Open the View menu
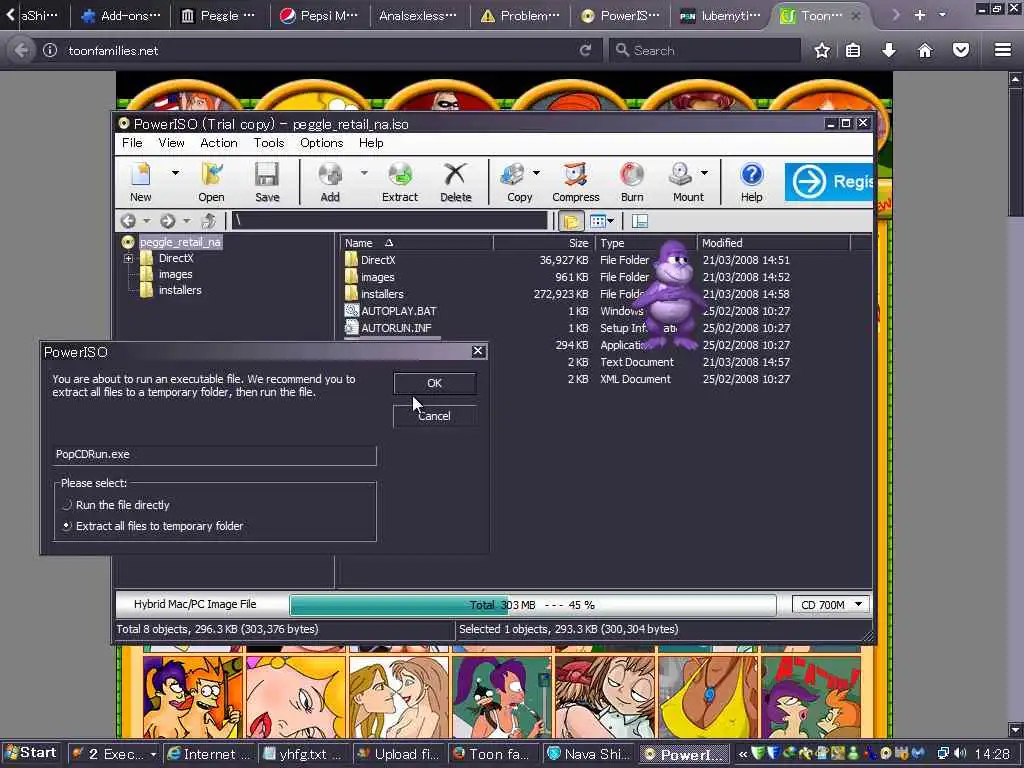 click(171, 143)
